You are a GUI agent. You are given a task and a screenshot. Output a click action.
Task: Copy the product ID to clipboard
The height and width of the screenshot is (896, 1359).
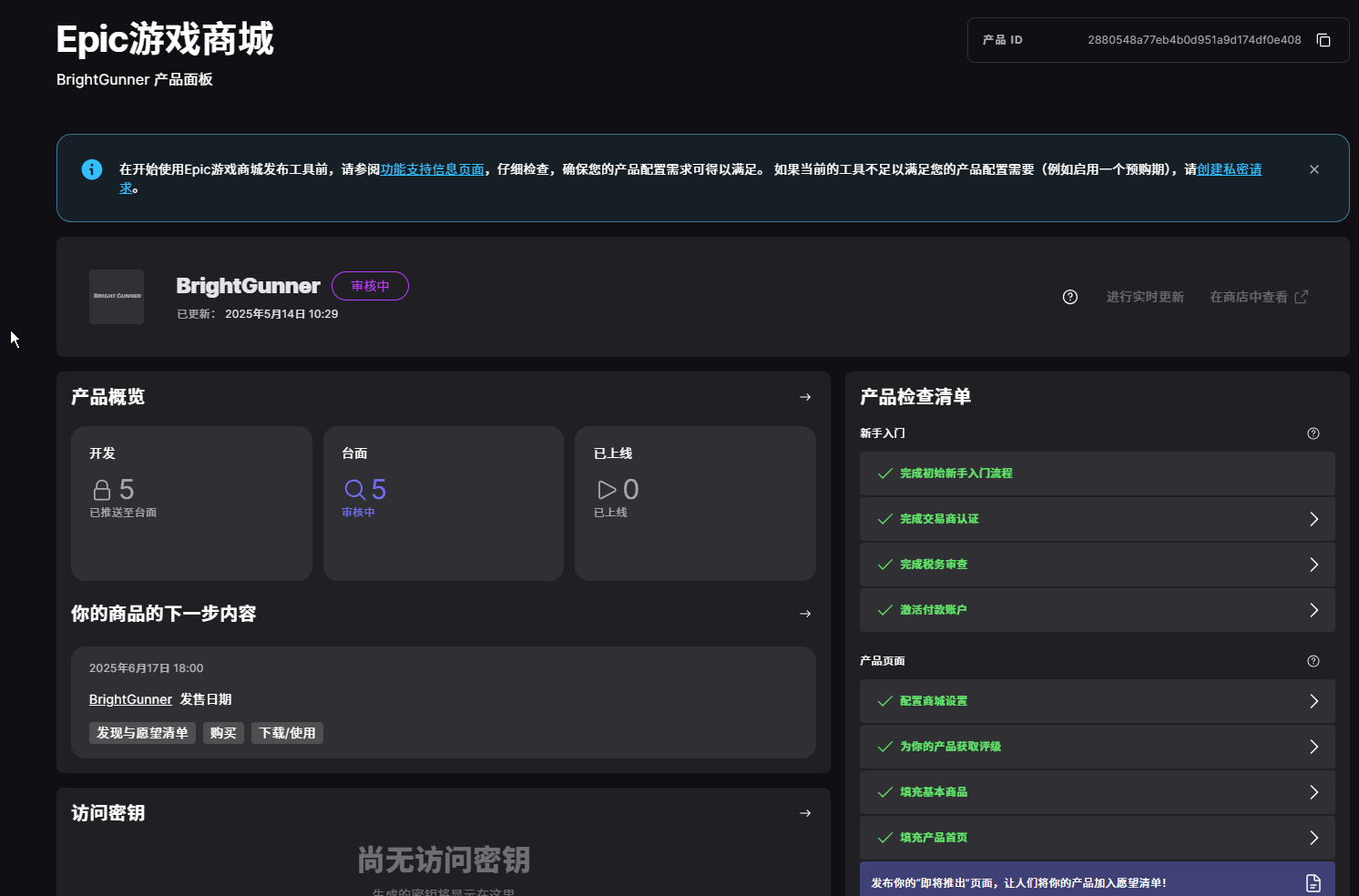tap(1323, 40)
